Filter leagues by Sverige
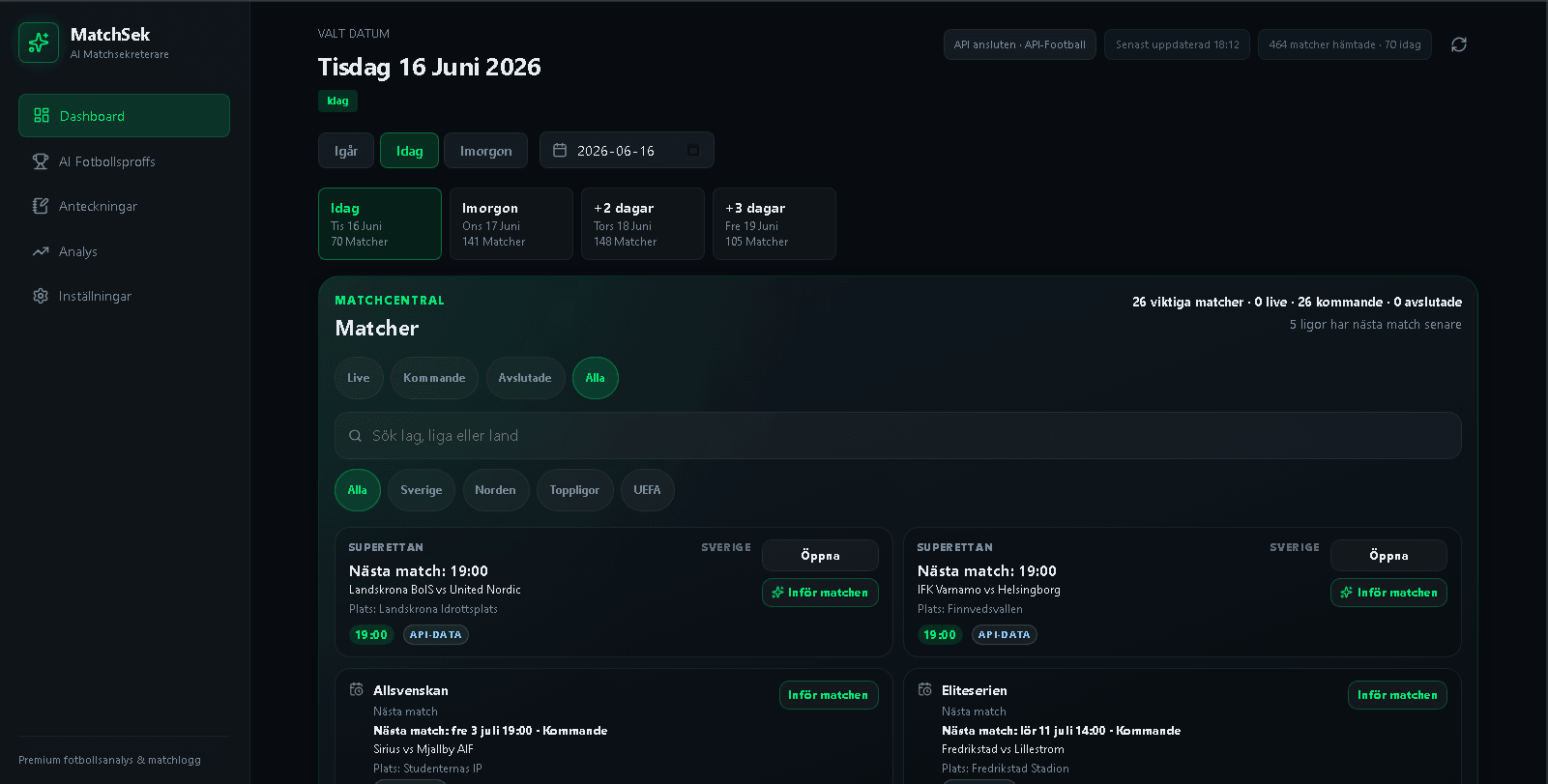Viewport: 1548px width, 784px height. coord(422,490)
